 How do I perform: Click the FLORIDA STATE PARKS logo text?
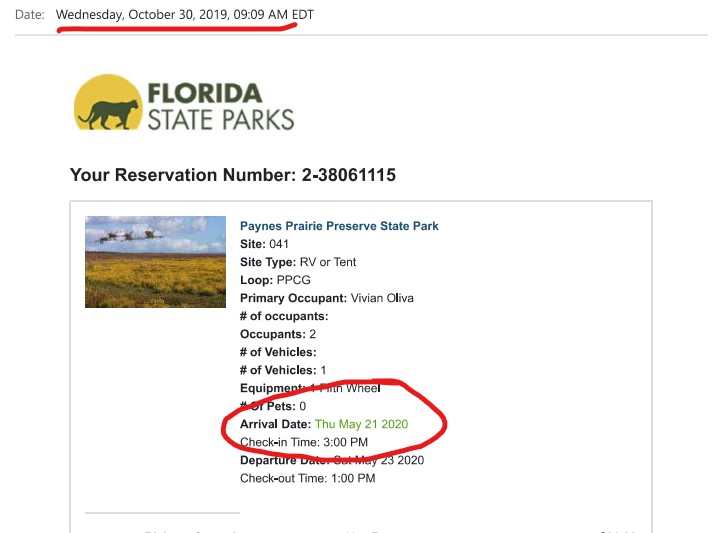coord(220,107)
